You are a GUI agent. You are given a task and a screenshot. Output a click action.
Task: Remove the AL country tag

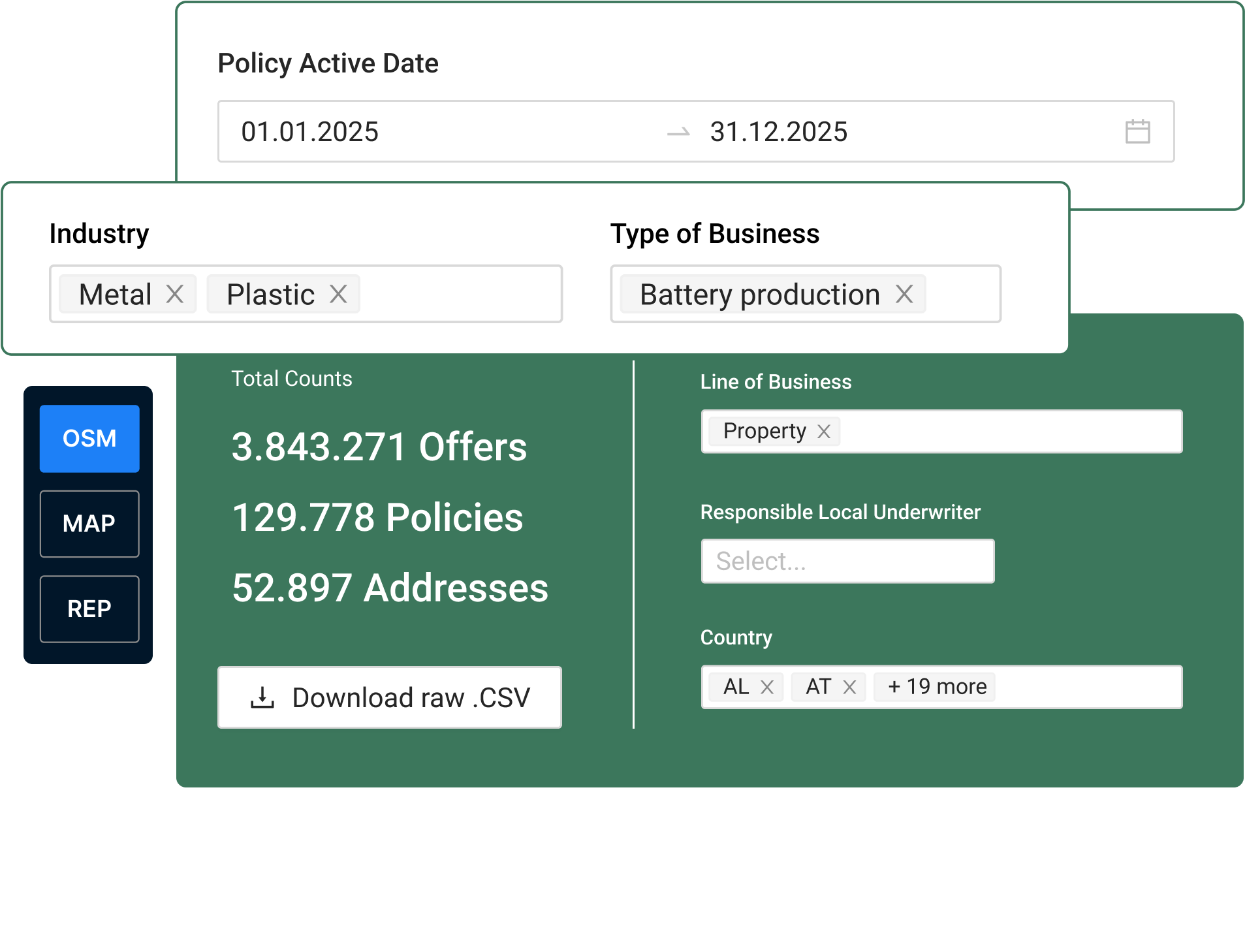(767, 687)
